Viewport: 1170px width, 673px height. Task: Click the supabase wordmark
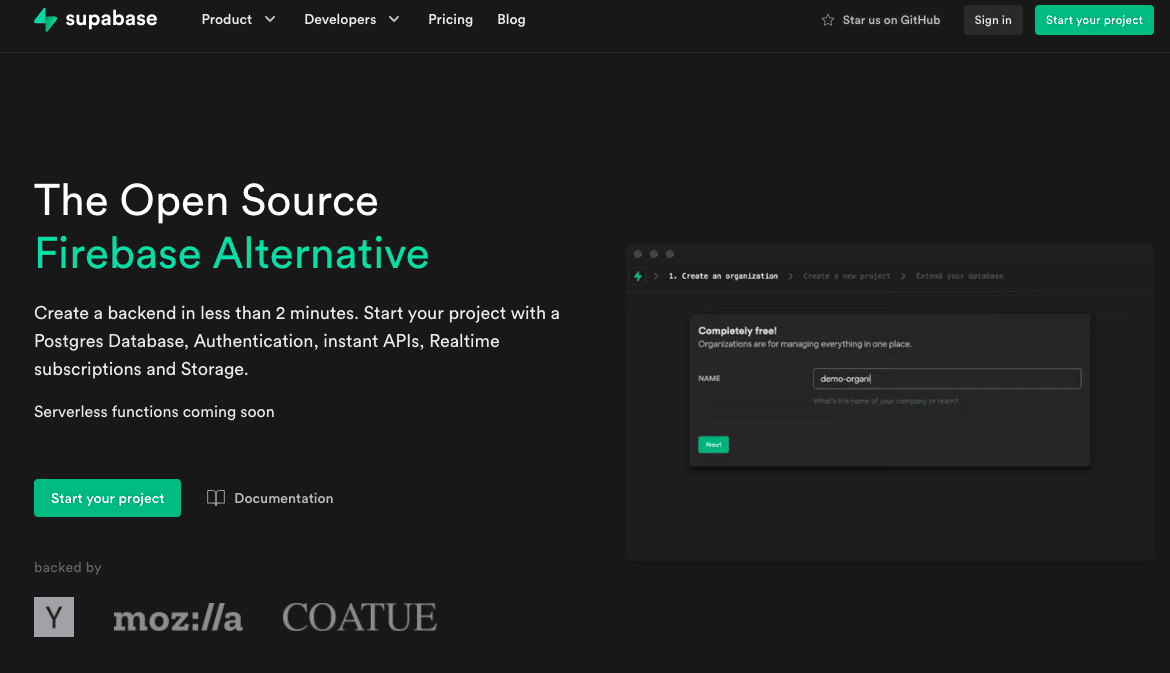coord(111,19)
